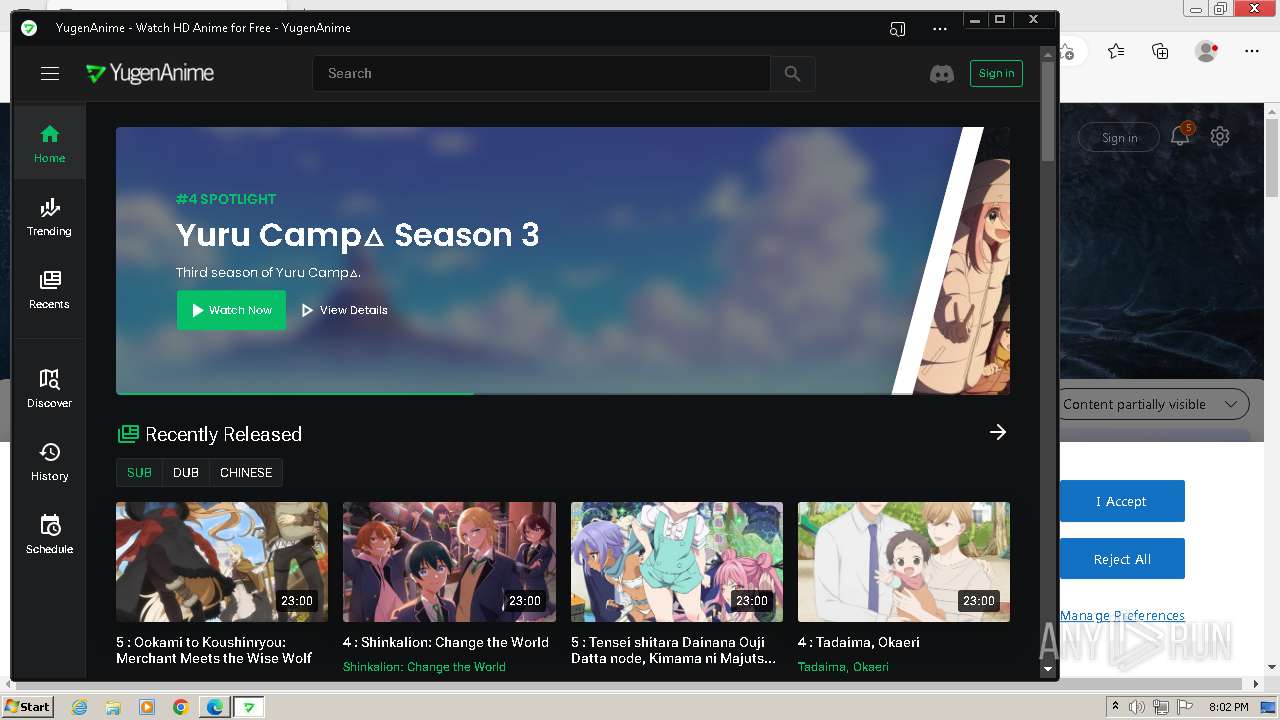Image resolution: width=1280 pixels, height=720 pixels.
Task: Click View Details for Yuru Camp
Action: (x=344, y=310)
